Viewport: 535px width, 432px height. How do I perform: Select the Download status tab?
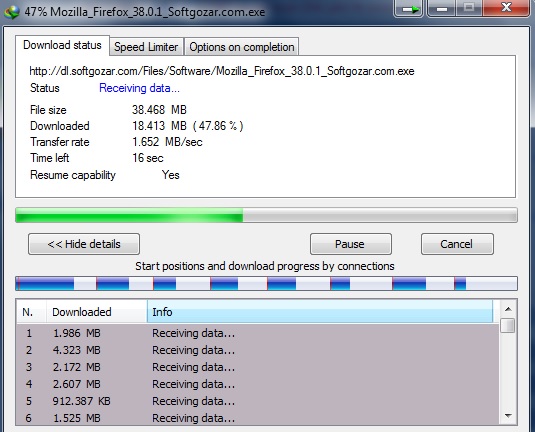tap(62, 45)
